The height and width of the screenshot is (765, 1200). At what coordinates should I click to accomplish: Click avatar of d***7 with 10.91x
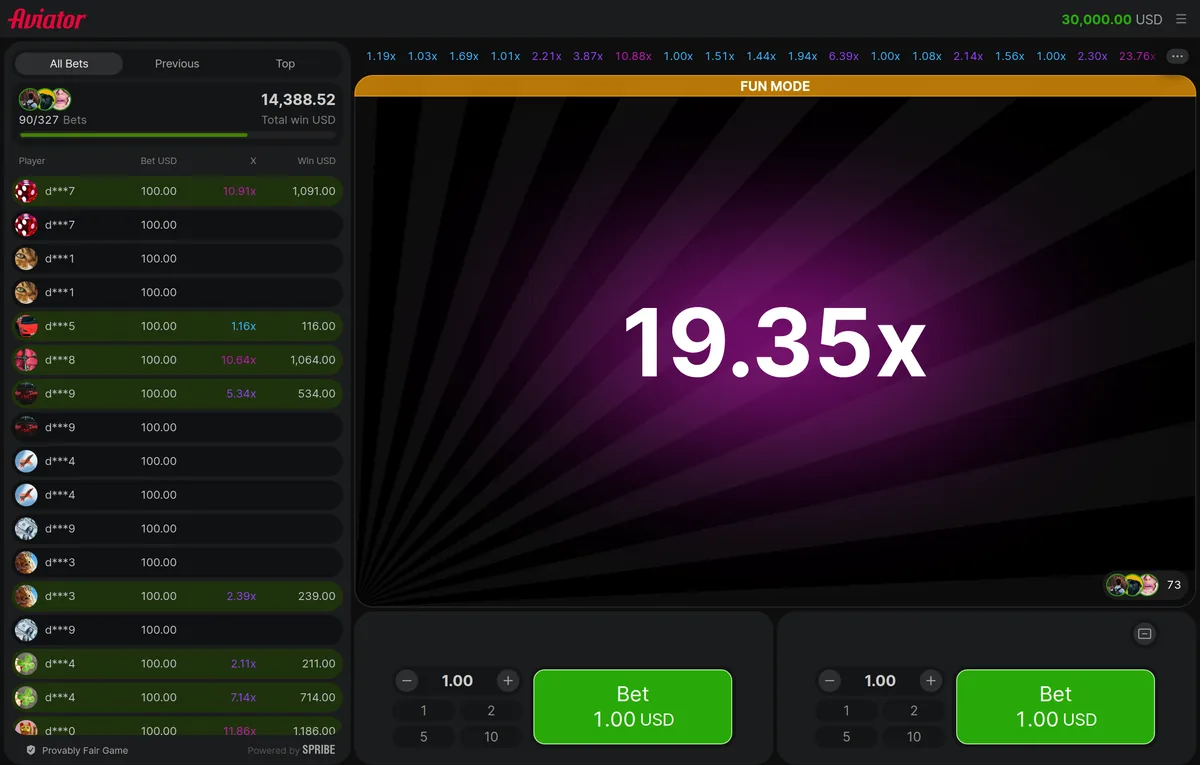coord(26,191)
